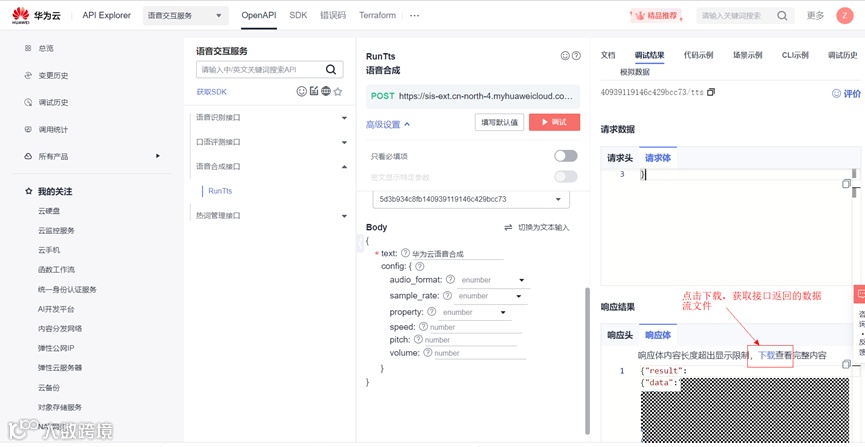865x447 pixels.
Task: Click the swap icon for 切换为文本输入
Action: (x=508, y=227)
